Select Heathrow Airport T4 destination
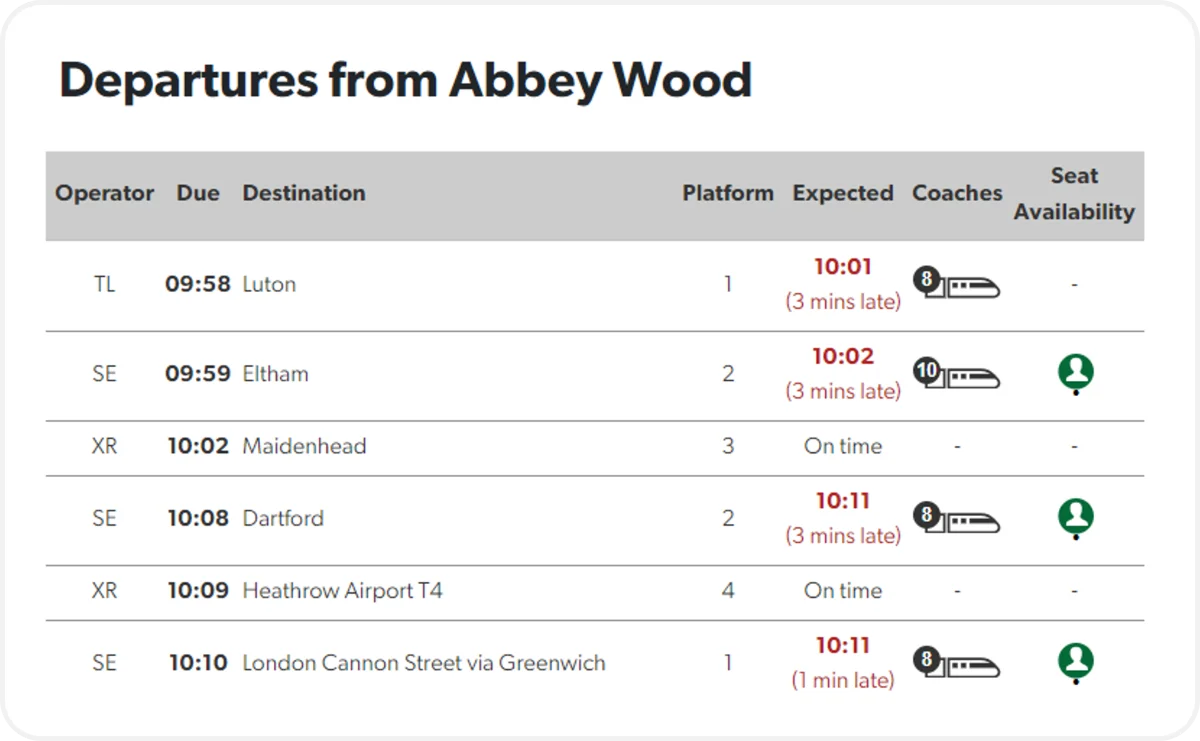The height and width of the screenshot is (741, 1200). coord(343,591)
